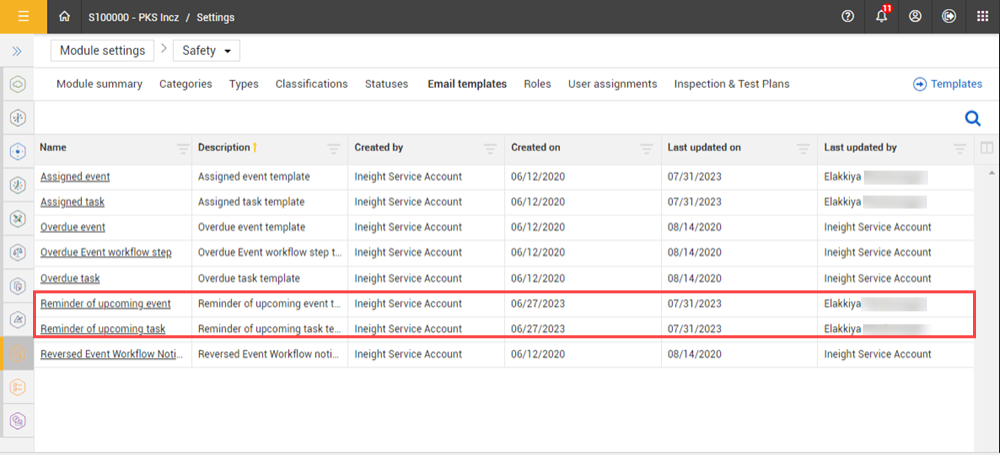This screenshot has width=1000, height=455.
Task: Open the help question mark icon
Action: pos(848,17)
